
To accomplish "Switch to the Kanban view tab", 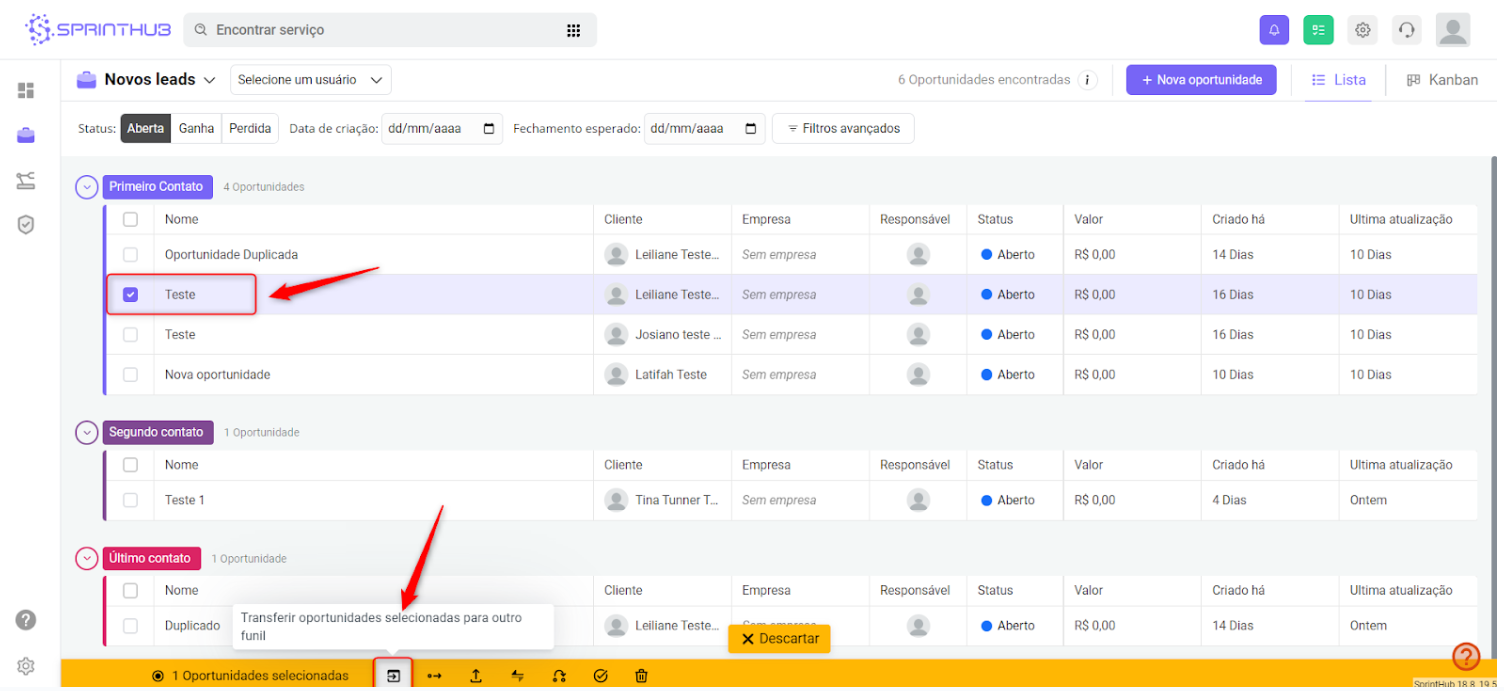I will 1441,80.
